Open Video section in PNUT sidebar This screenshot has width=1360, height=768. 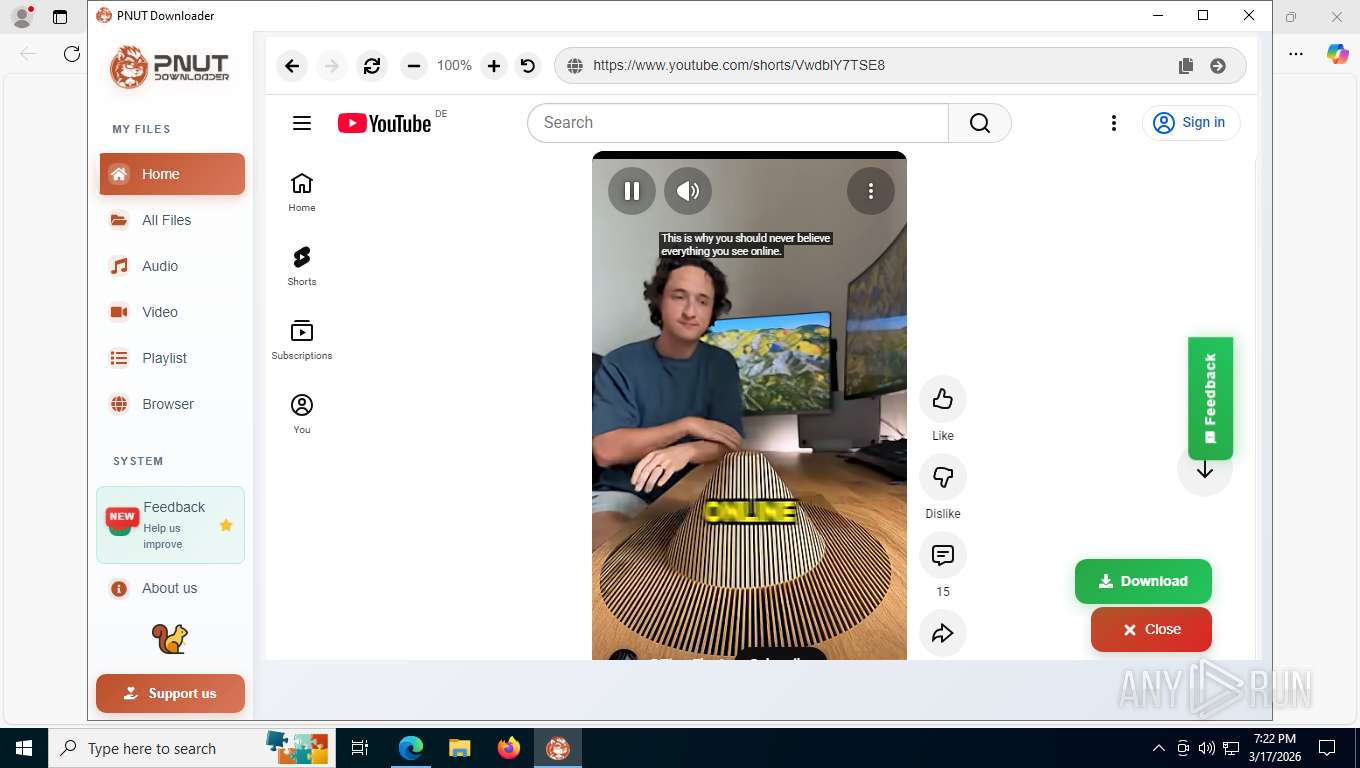point(172,312)
